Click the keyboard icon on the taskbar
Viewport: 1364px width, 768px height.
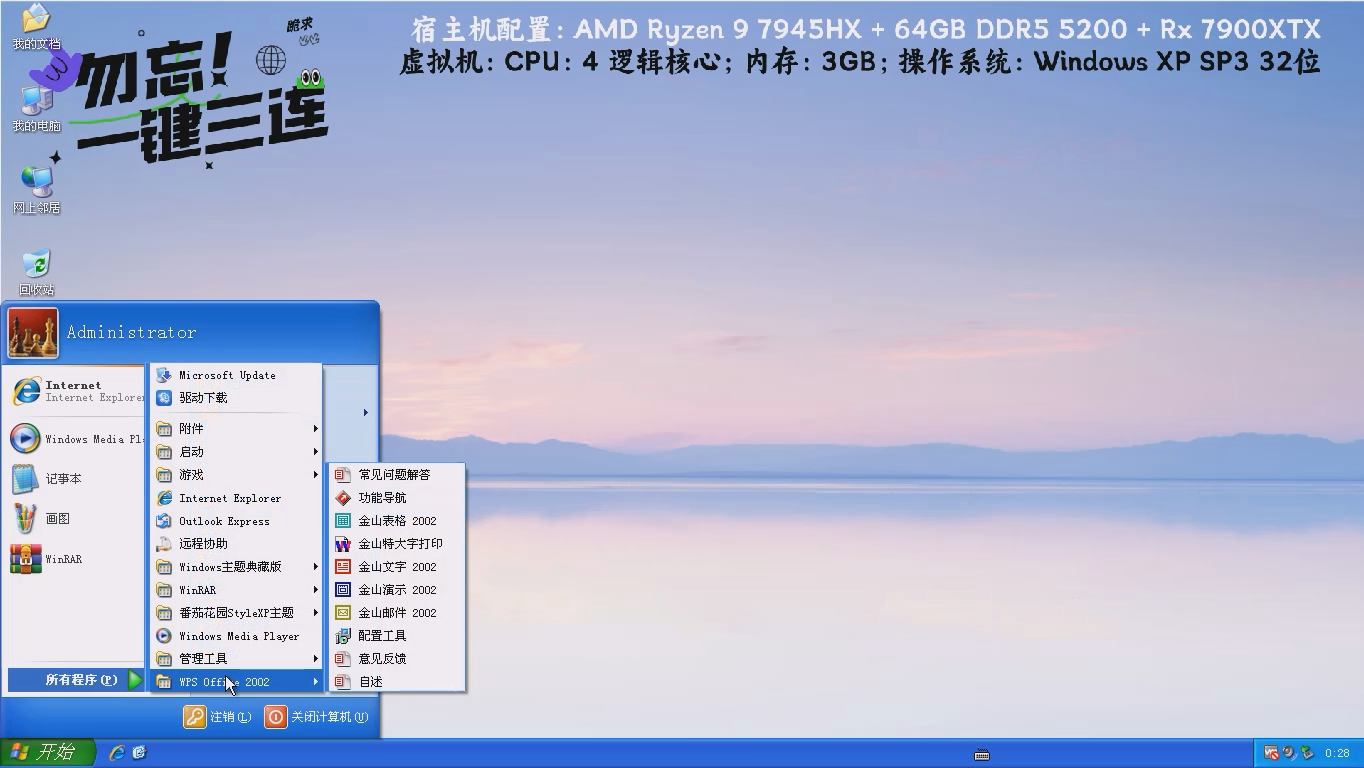(x=982, y=755)
